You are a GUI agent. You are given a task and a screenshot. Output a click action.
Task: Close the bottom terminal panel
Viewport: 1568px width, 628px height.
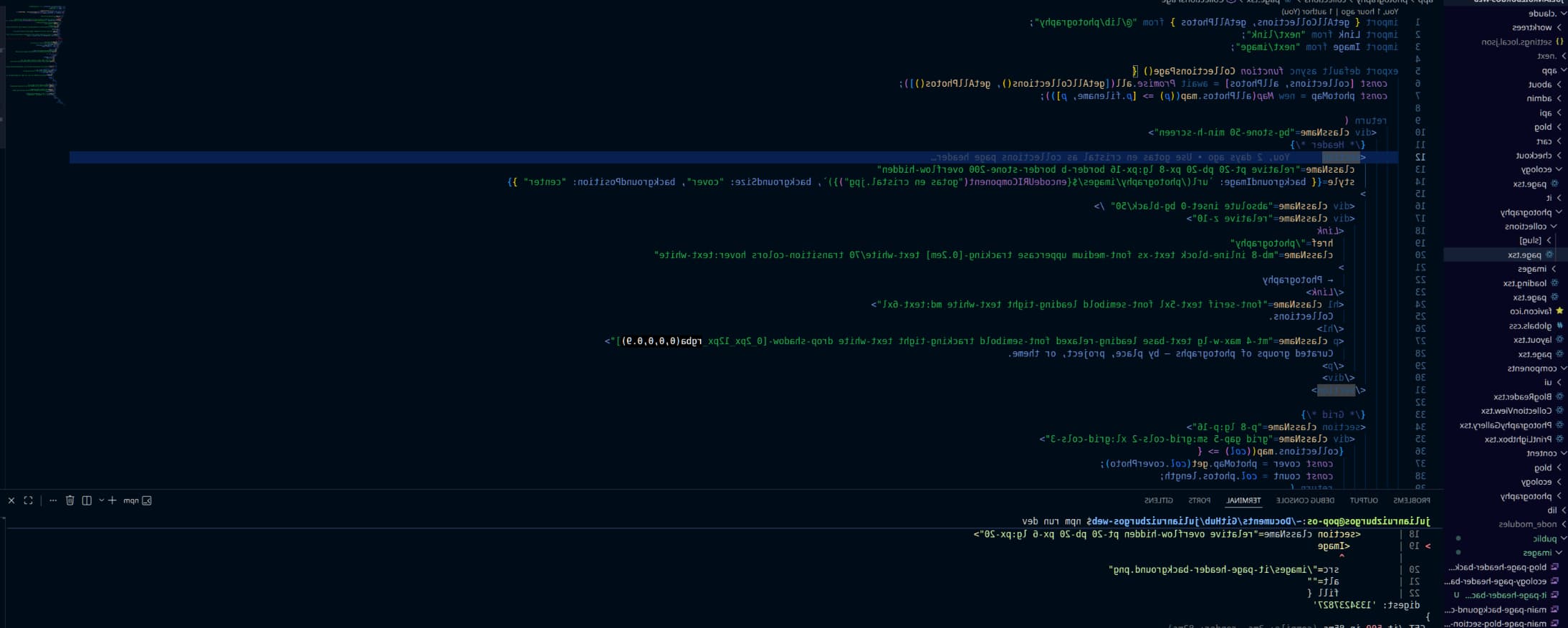(x=11, y=500)
